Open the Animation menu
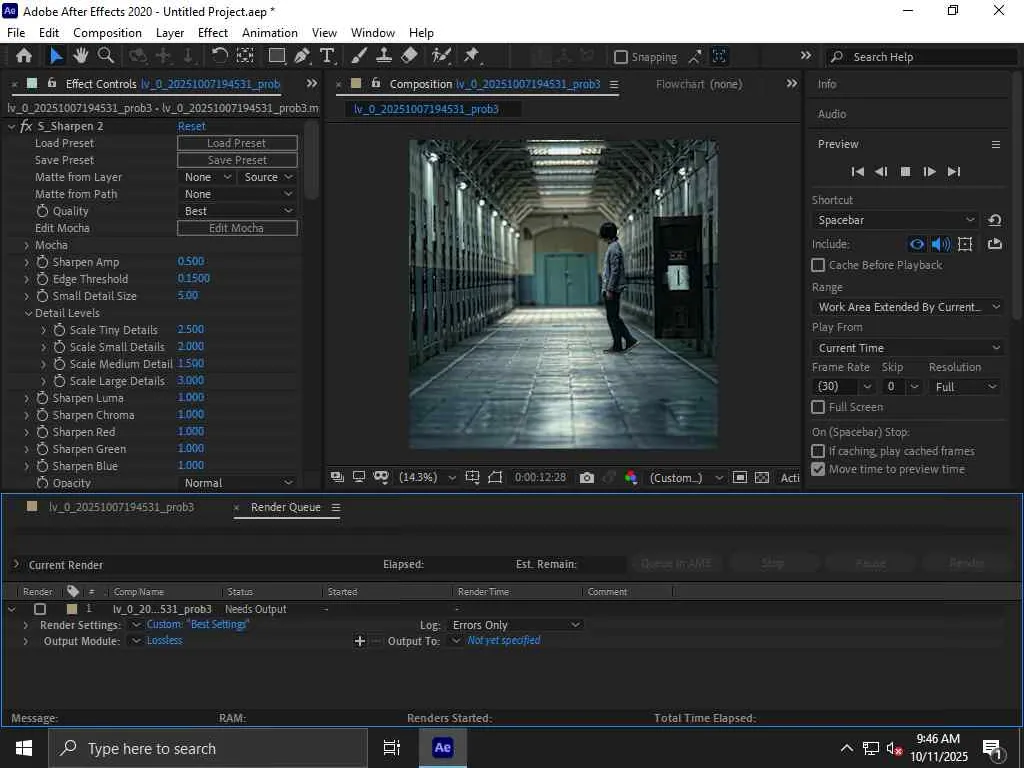This screenshot has height=768, width=1024. 270,32
